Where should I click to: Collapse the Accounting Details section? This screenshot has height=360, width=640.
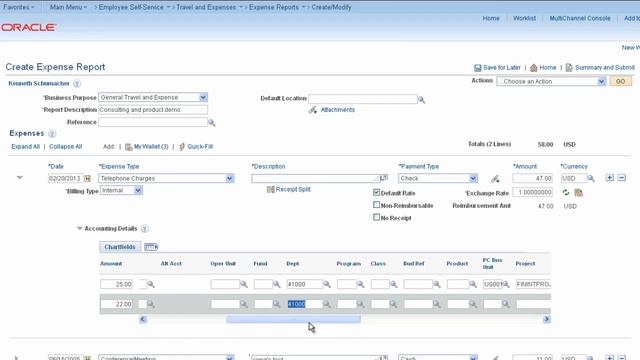tap(80, 228)
